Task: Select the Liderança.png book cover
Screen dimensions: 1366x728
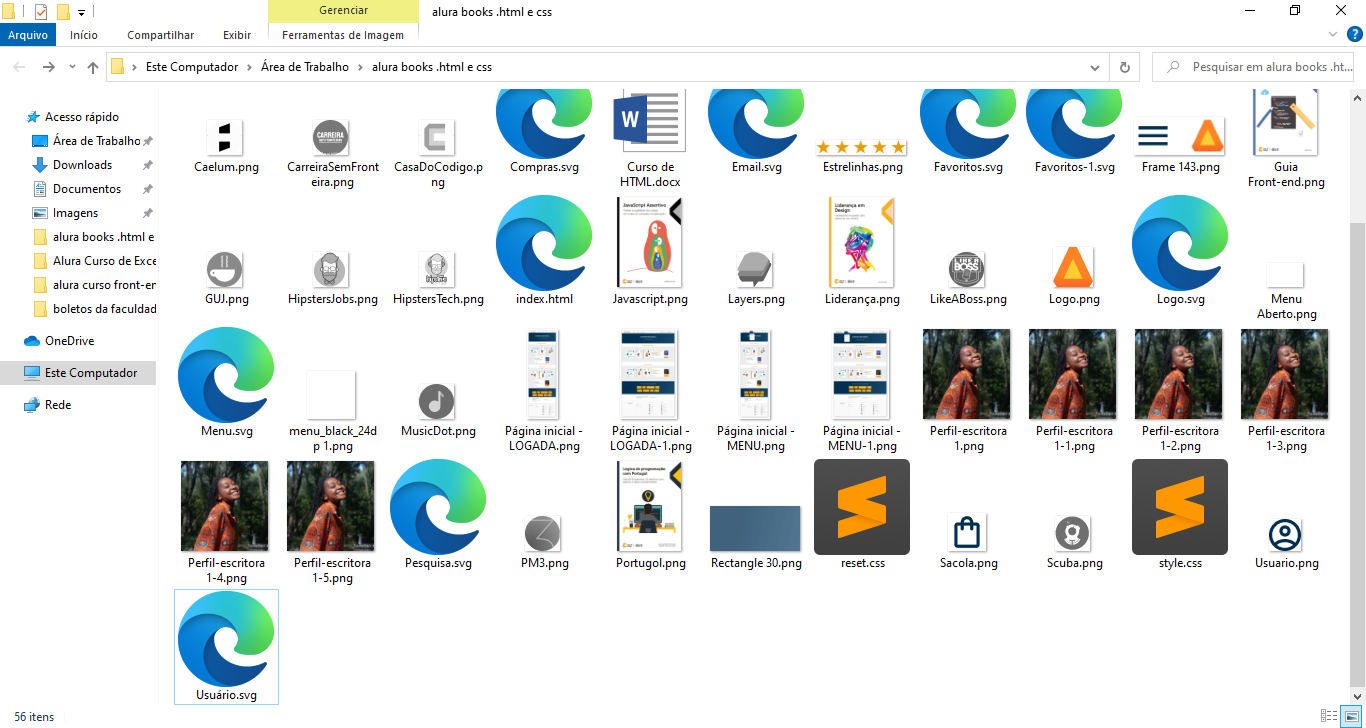Action: coord(862,241)
